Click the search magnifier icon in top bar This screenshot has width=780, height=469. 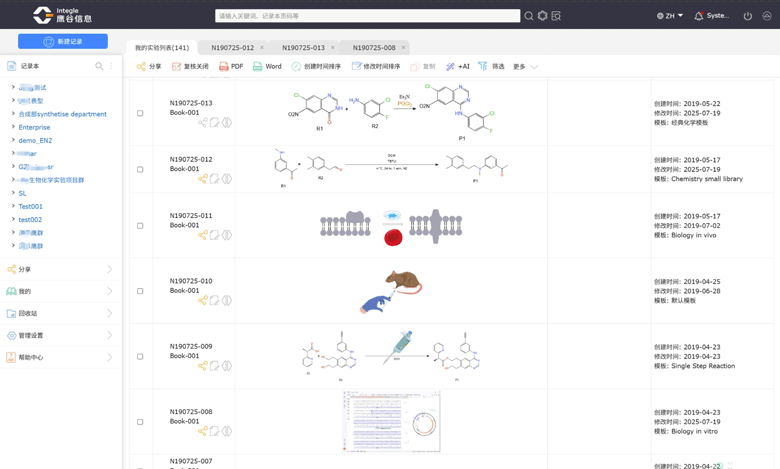529,16
